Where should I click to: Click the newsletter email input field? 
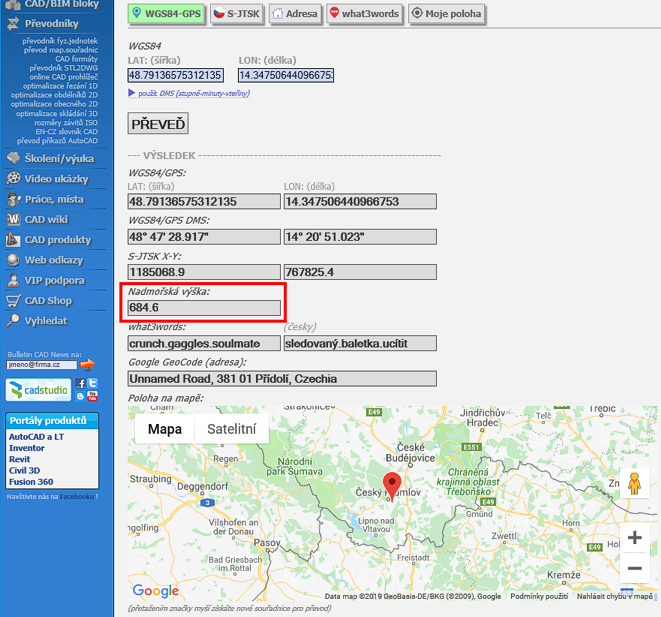pyautogui.click(x=41, y=365)
